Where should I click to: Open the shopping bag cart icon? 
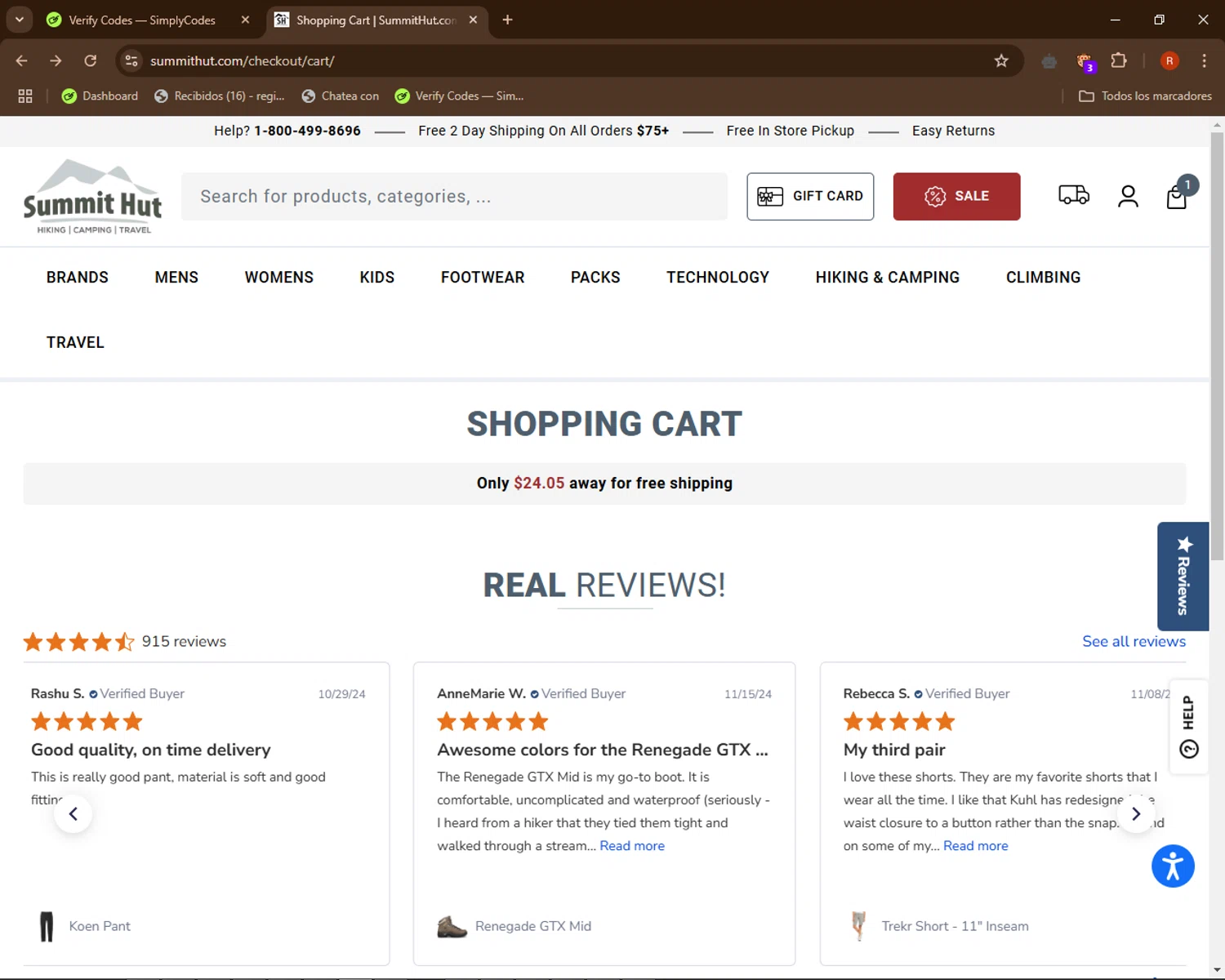(1177, 196)
